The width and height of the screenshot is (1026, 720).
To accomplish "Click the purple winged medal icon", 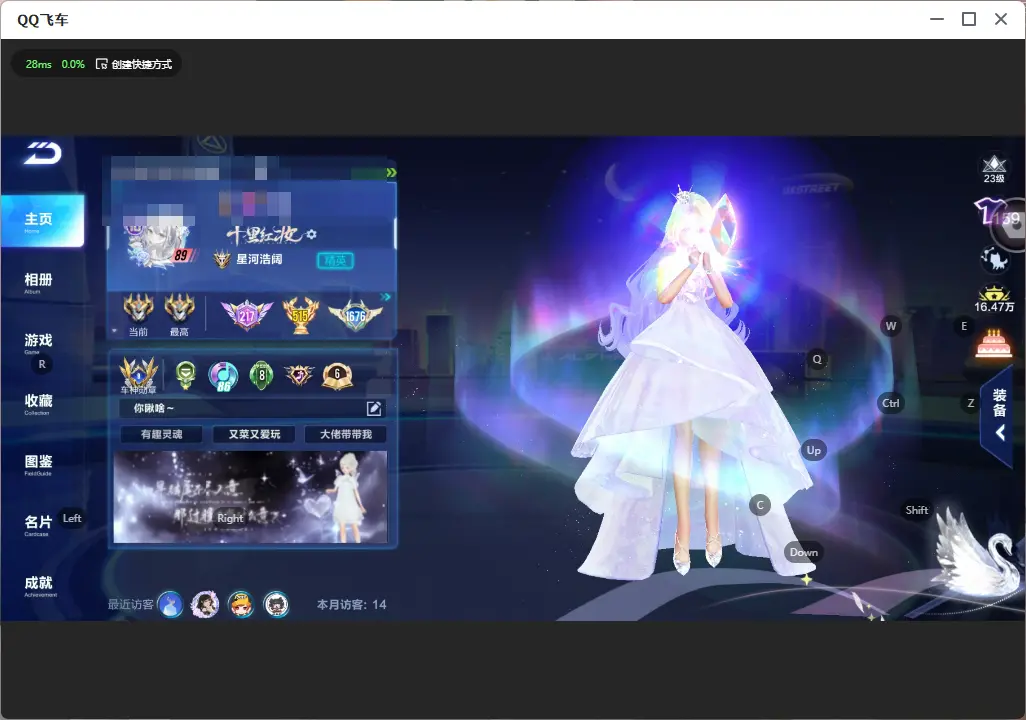I will 299,375.
